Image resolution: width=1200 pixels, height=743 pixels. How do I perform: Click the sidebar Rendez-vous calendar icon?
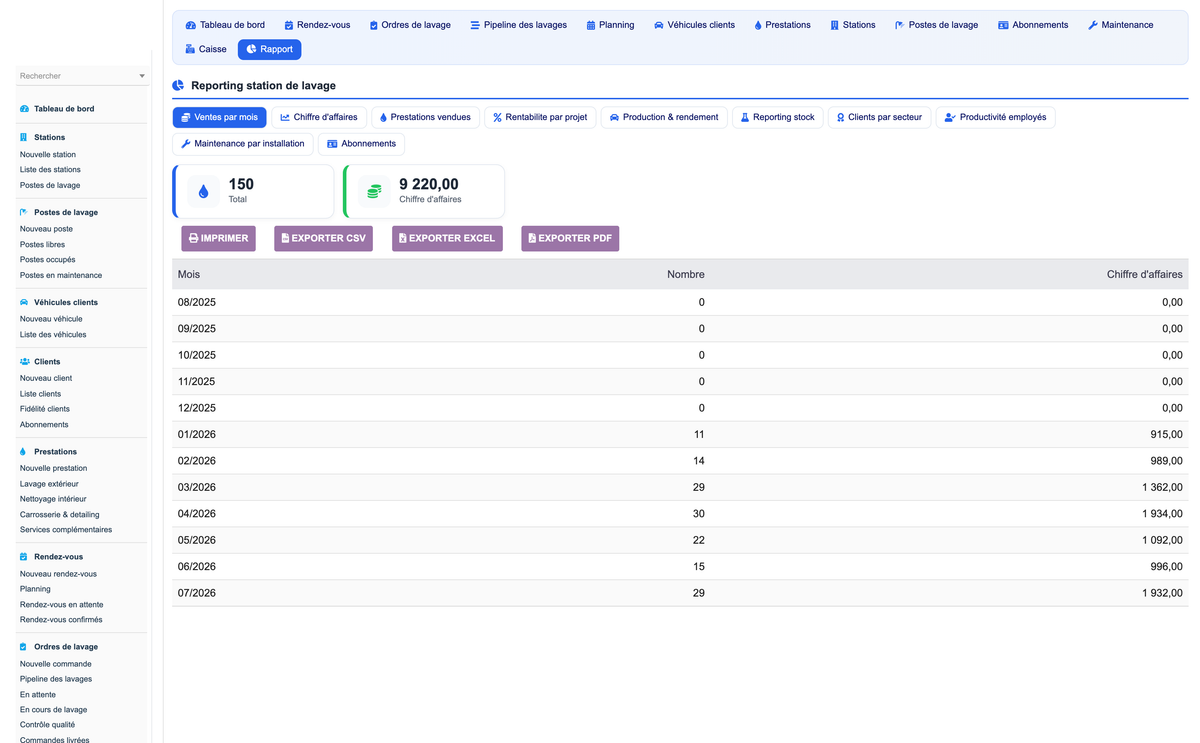[24, 556]
